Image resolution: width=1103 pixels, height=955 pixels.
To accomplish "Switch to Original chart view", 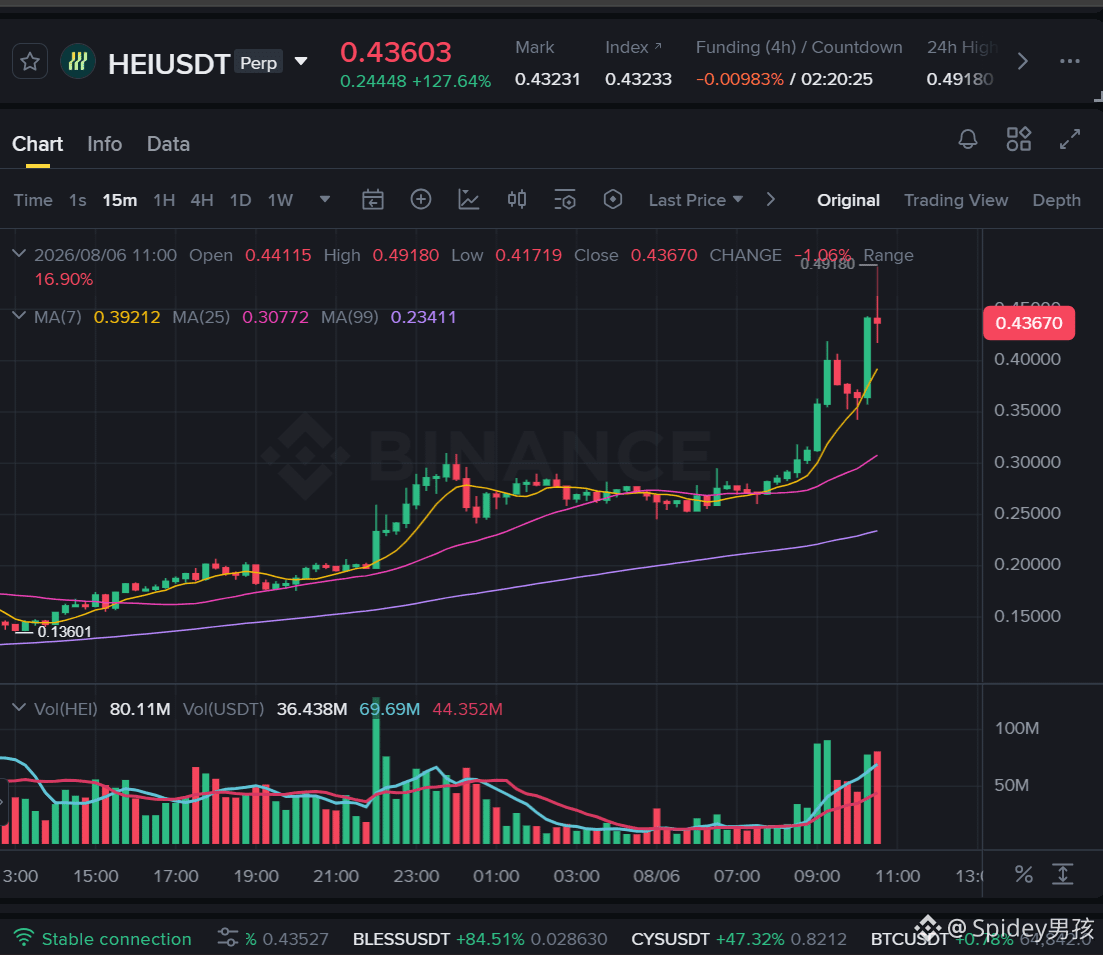I will point(848,200).
